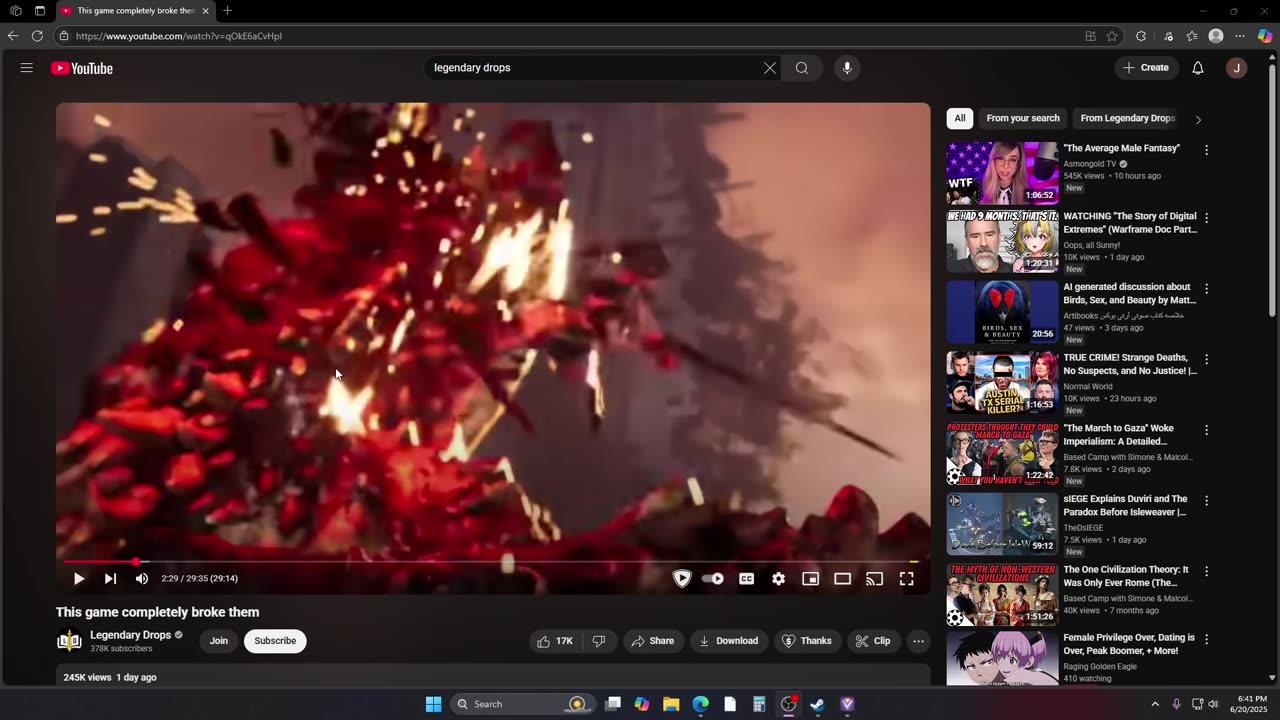Open menu for Female Privilege Over video
Viewport: 1280px width, 720px height.
[x=1207, y=639]
